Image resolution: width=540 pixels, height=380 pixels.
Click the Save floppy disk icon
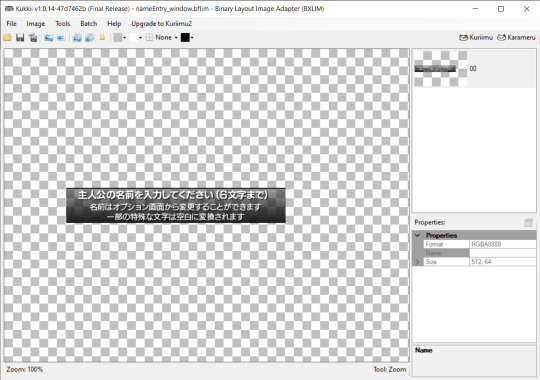20,38
